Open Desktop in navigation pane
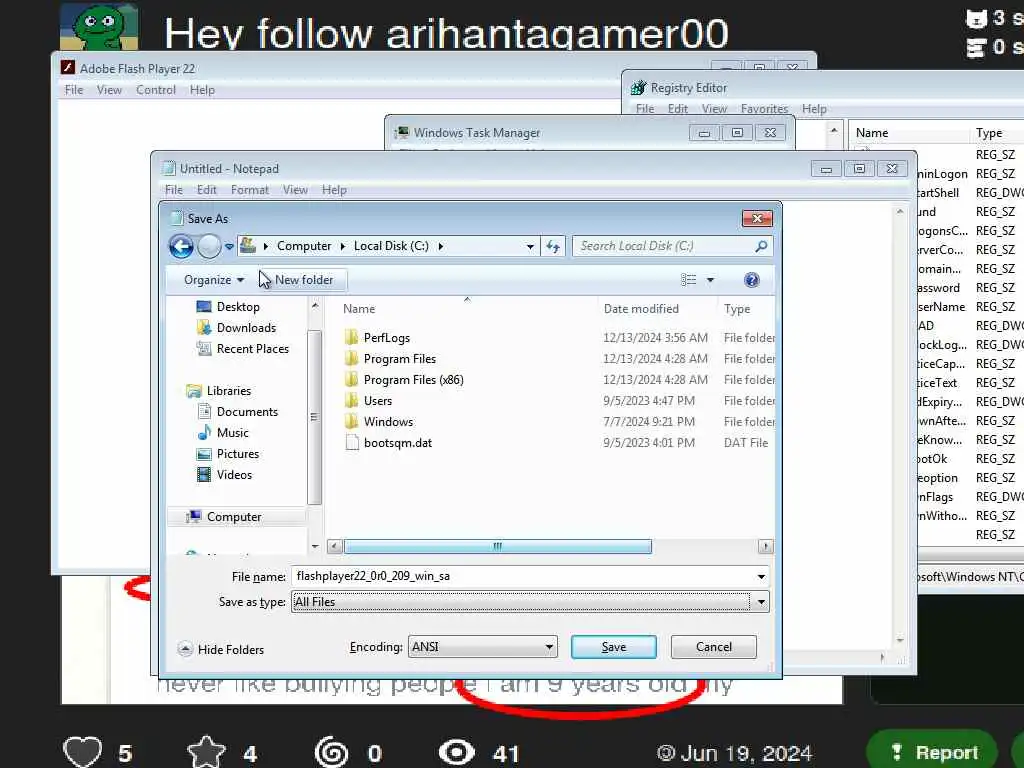1024x768 pixels. click(x=238, y=307)
